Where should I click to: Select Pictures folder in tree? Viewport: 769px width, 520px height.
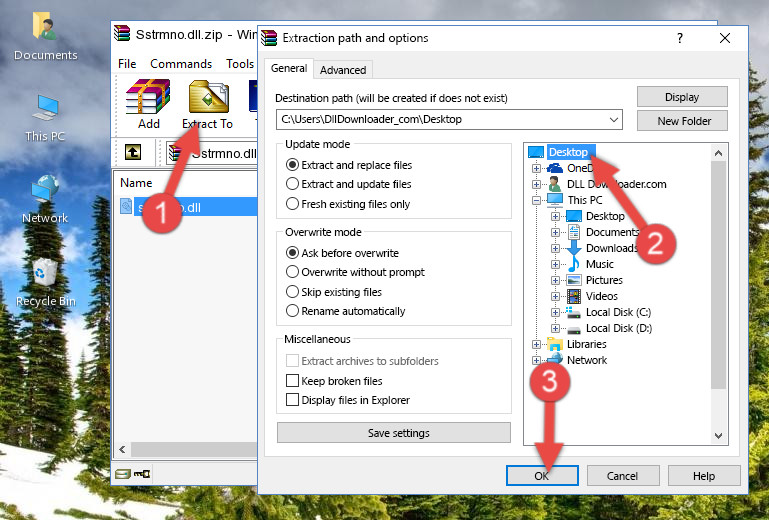point(604,280)
